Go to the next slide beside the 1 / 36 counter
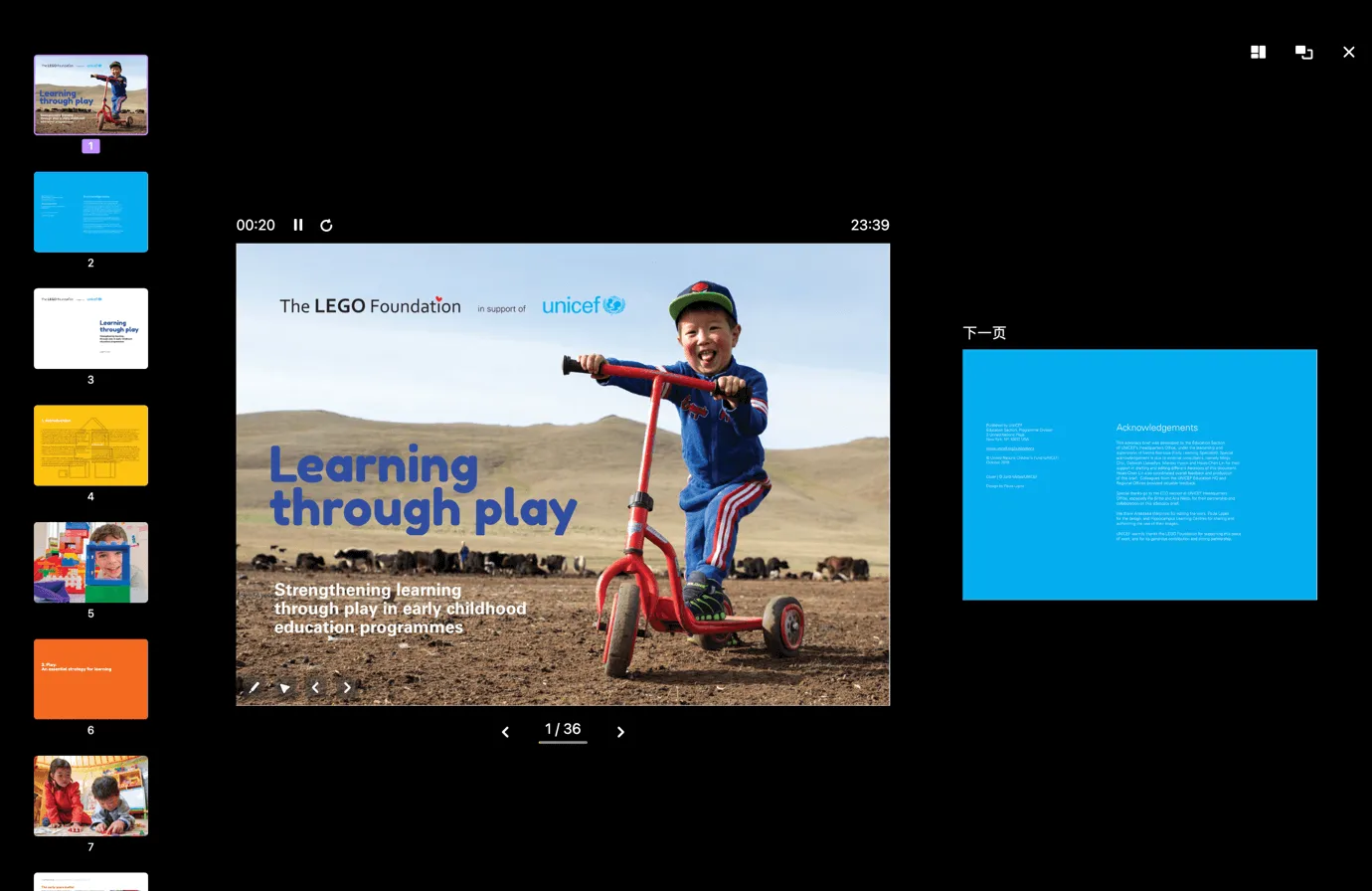 [620, 732]
